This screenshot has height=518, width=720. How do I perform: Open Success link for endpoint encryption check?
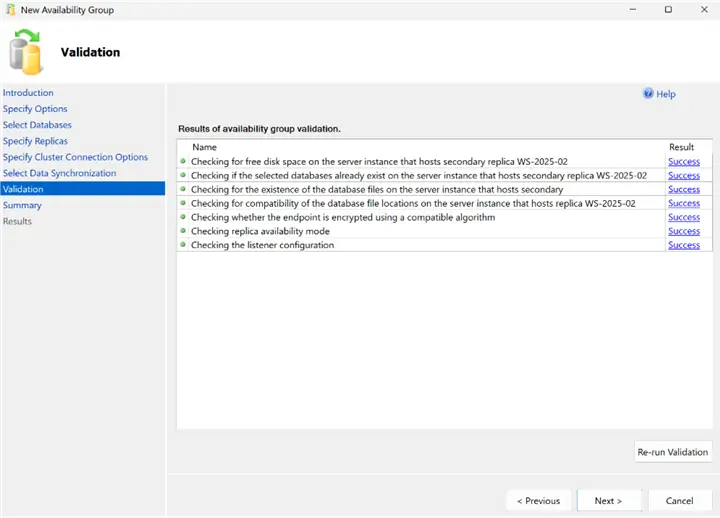click(684, 217)
